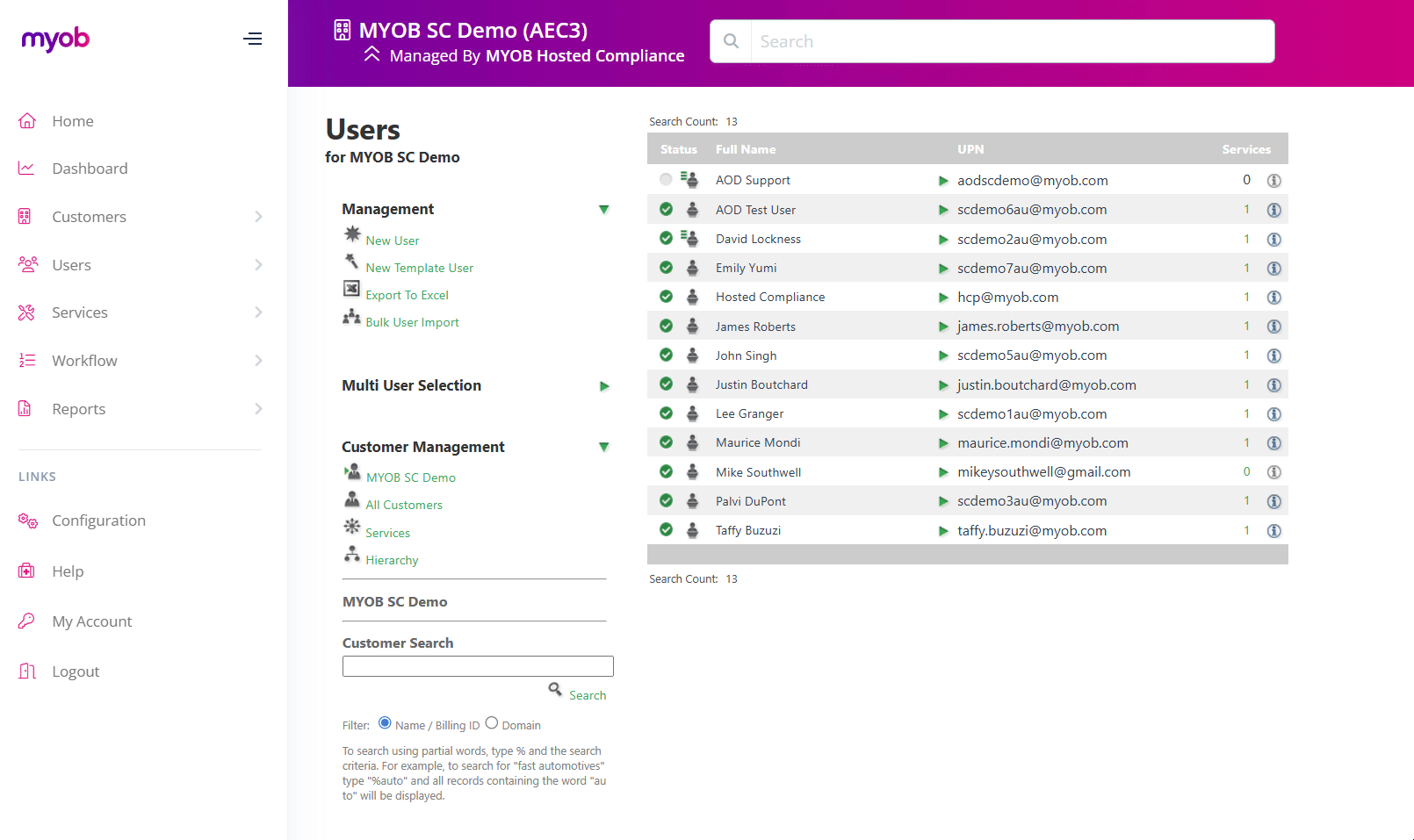Click the building icon beside MYOB SC Demo (AEC3)
This screenshot has width=1414, height=840.
click(343, 30)
